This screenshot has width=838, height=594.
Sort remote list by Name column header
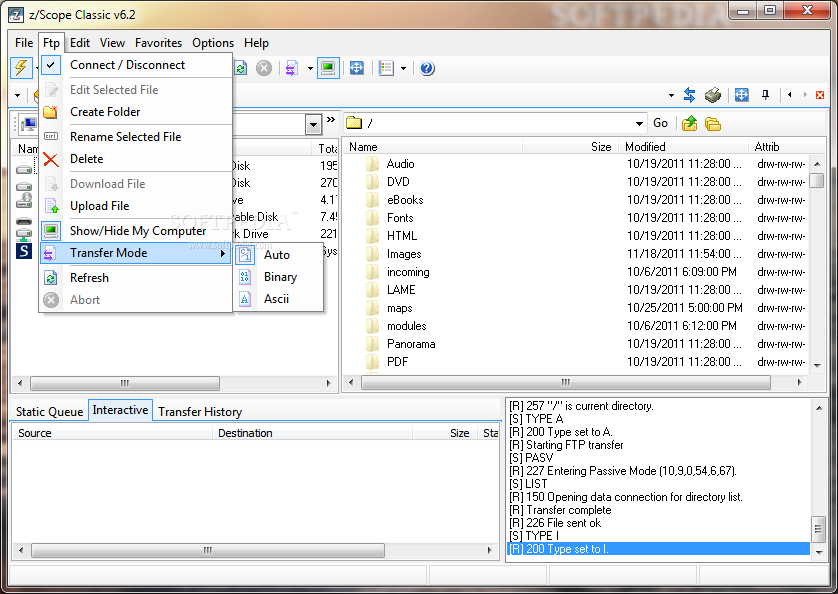[433, 146]
